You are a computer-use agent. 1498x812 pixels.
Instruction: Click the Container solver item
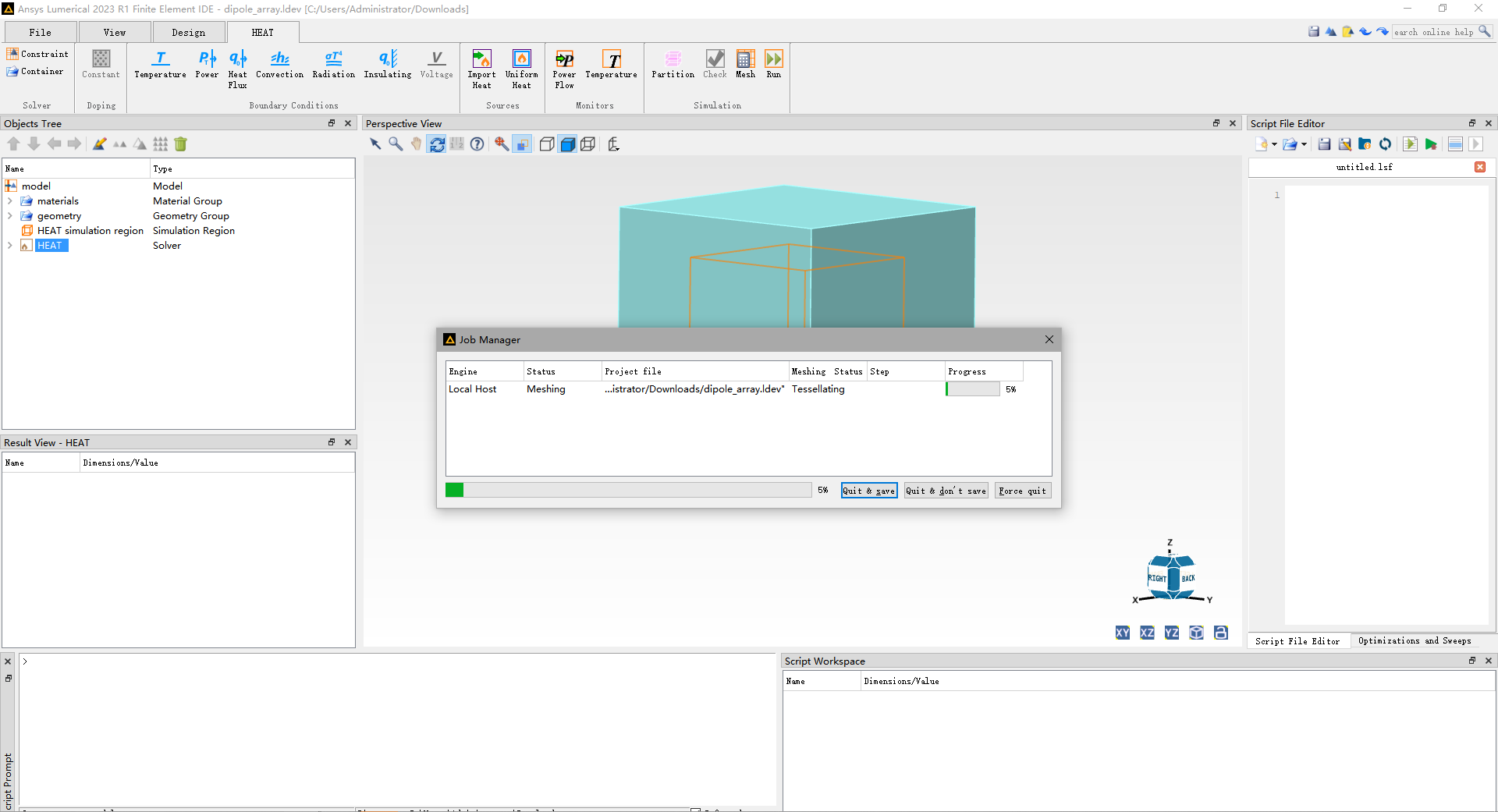35,71
